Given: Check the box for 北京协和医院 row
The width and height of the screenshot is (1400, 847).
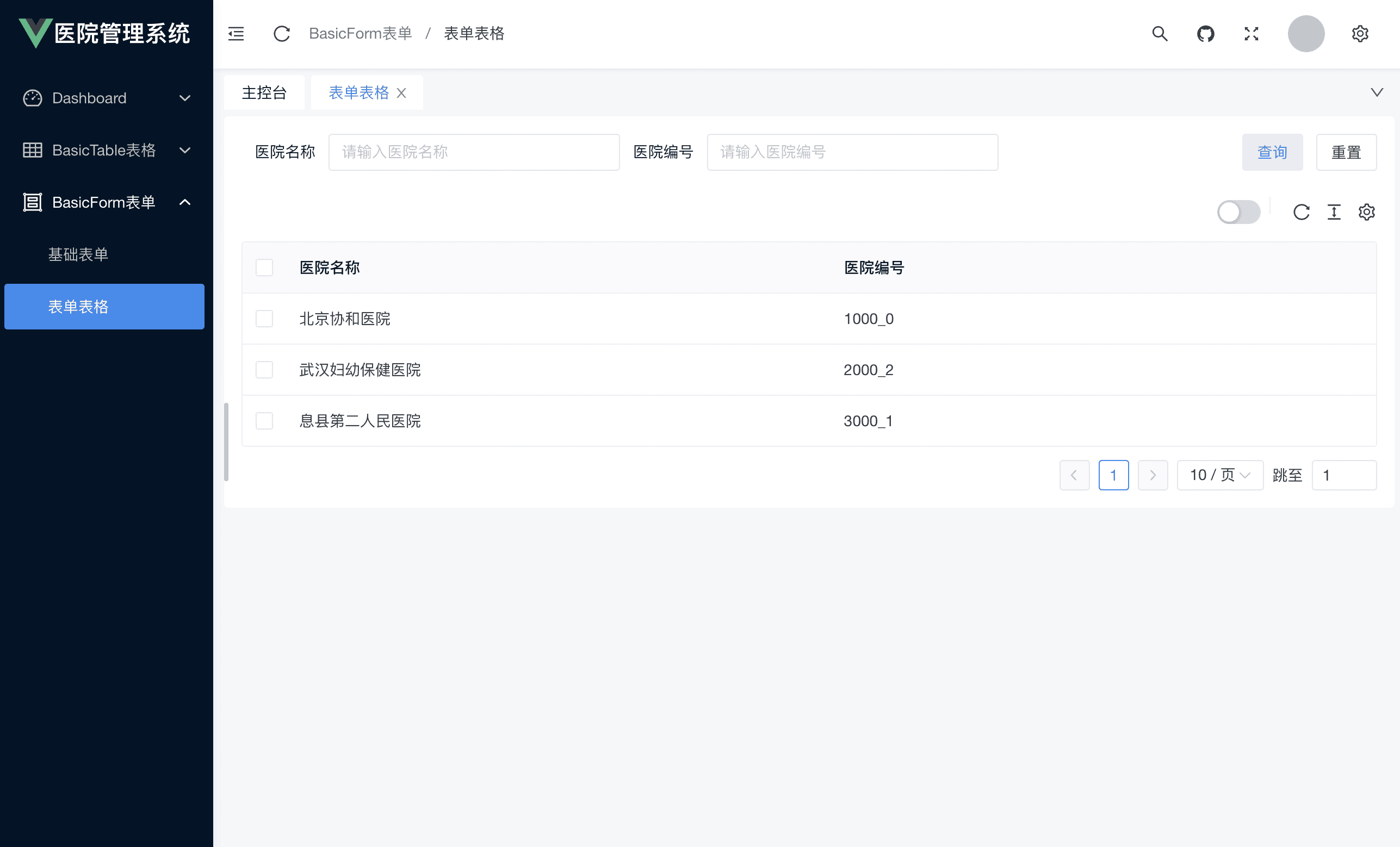Looking at the screenshot, I should (x=264, y=319).
